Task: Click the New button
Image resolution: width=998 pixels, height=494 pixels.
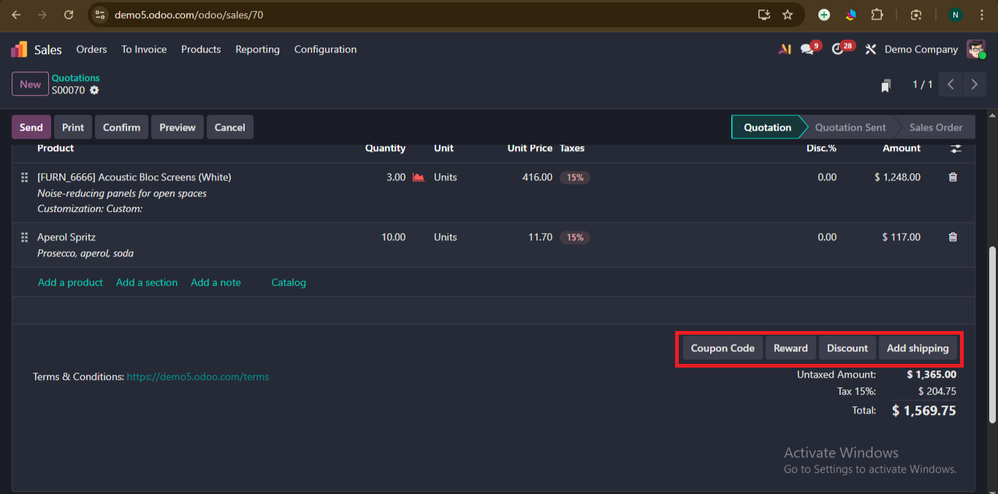Action: 30,85
